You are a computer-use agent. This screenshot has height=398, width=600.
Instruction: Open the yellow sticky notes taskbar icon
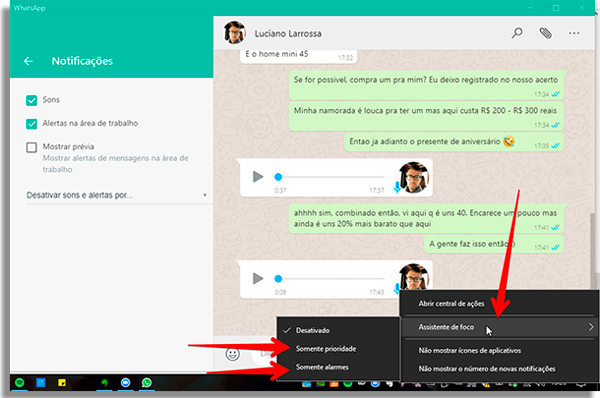click(x=62, y=382)
